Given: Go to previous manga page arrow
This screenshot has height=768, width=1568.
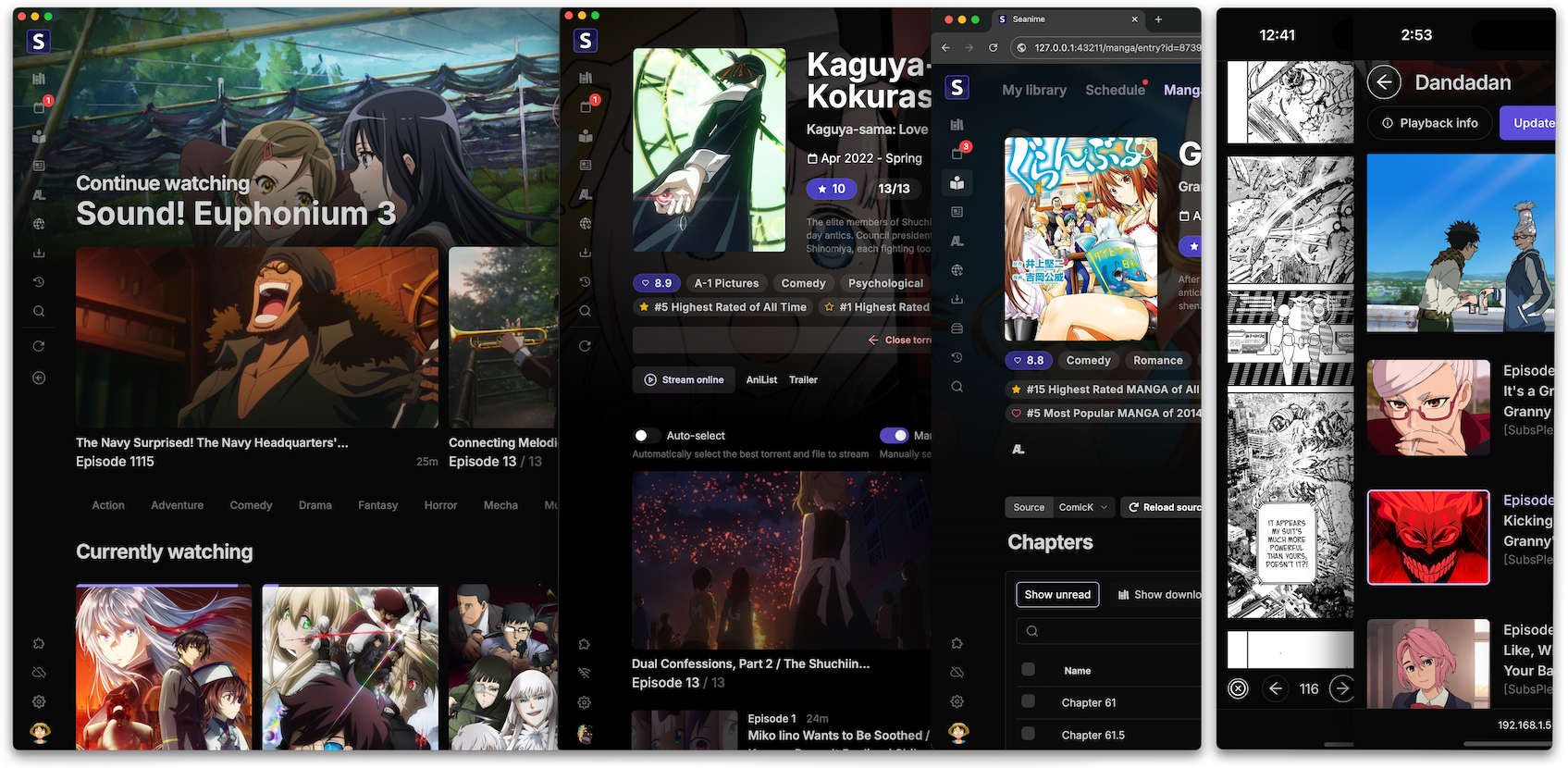Looking at the screenshot, I should click(x=1276, y=688).
